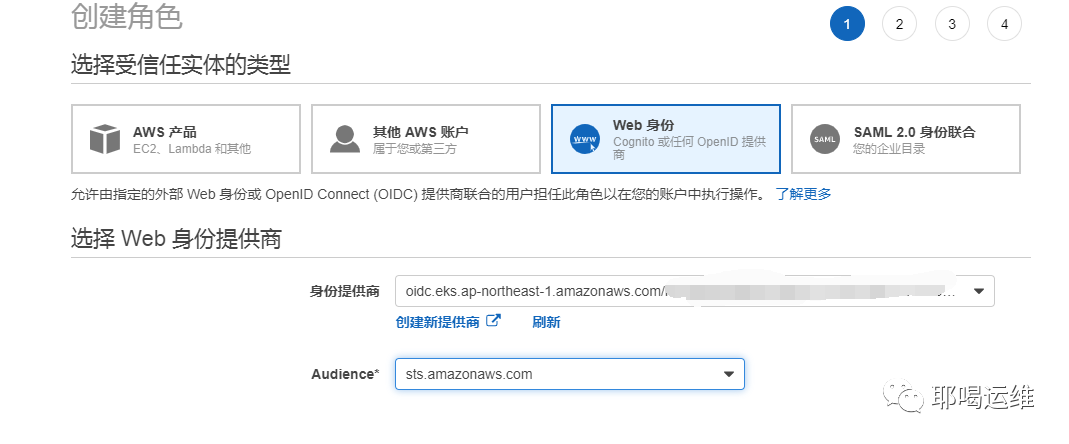Go to wizard step 2 circle
1069x444 pixels.
899,25
